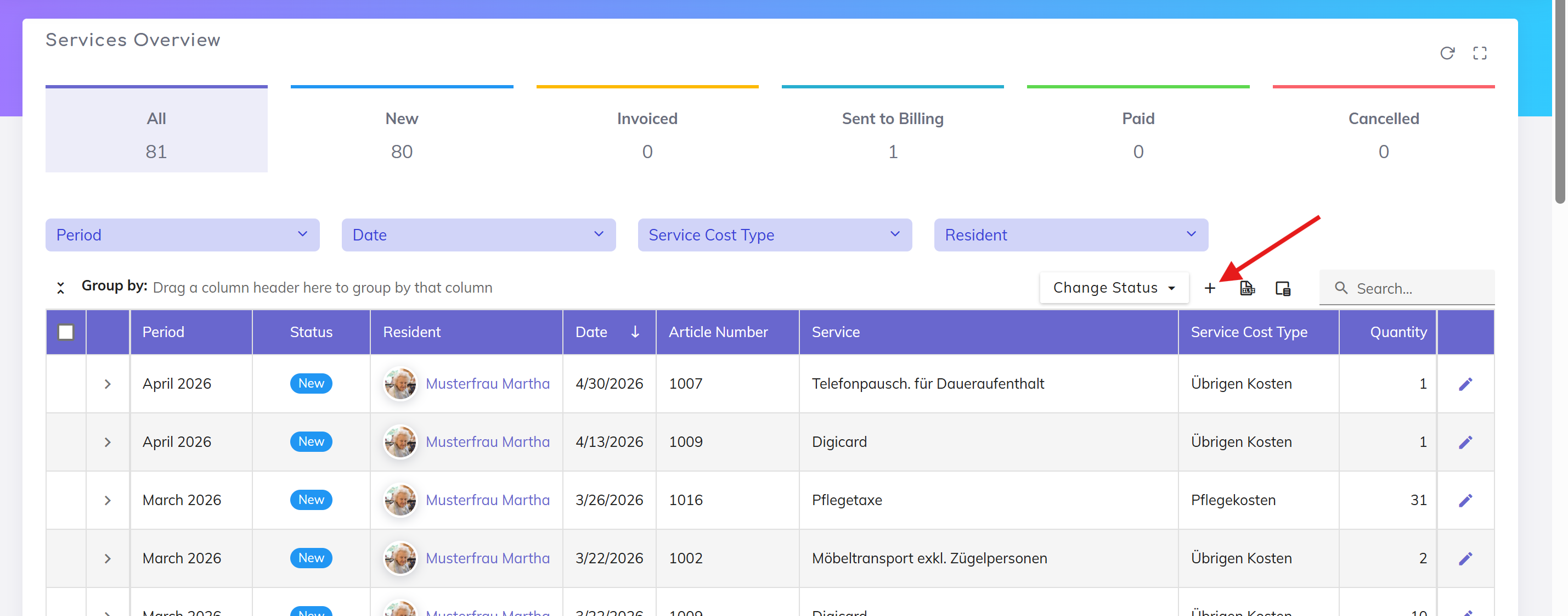
Task: Refresh the Services Overview panel
Action: click(x=1447, y=54)
